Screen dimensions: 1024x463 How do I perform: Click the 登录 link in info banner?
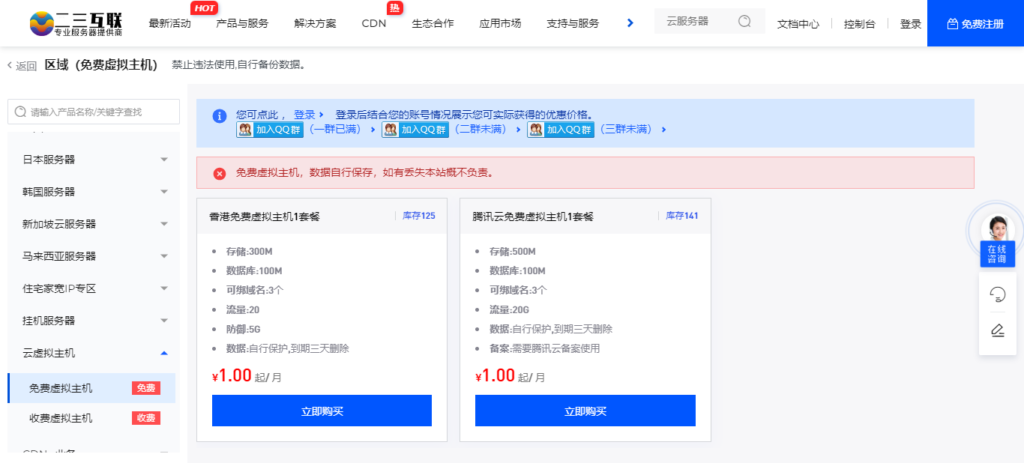[304, 114]
